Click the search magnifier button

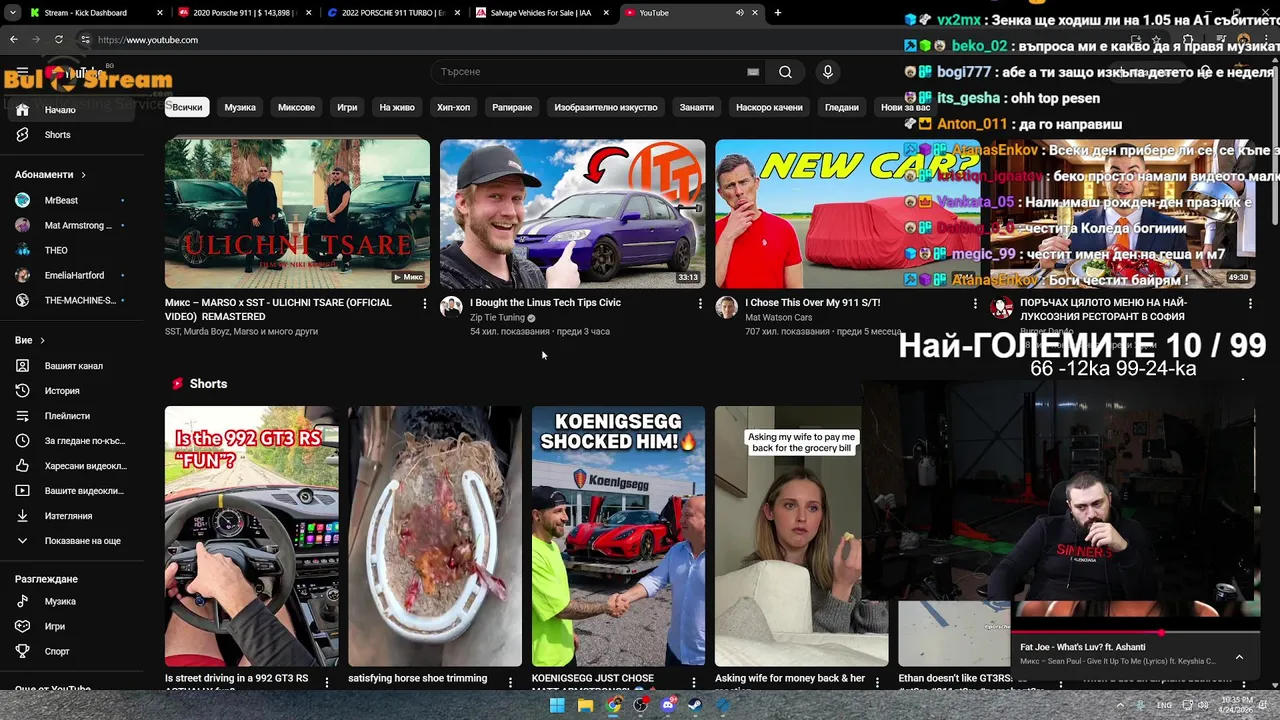(785, 72)
